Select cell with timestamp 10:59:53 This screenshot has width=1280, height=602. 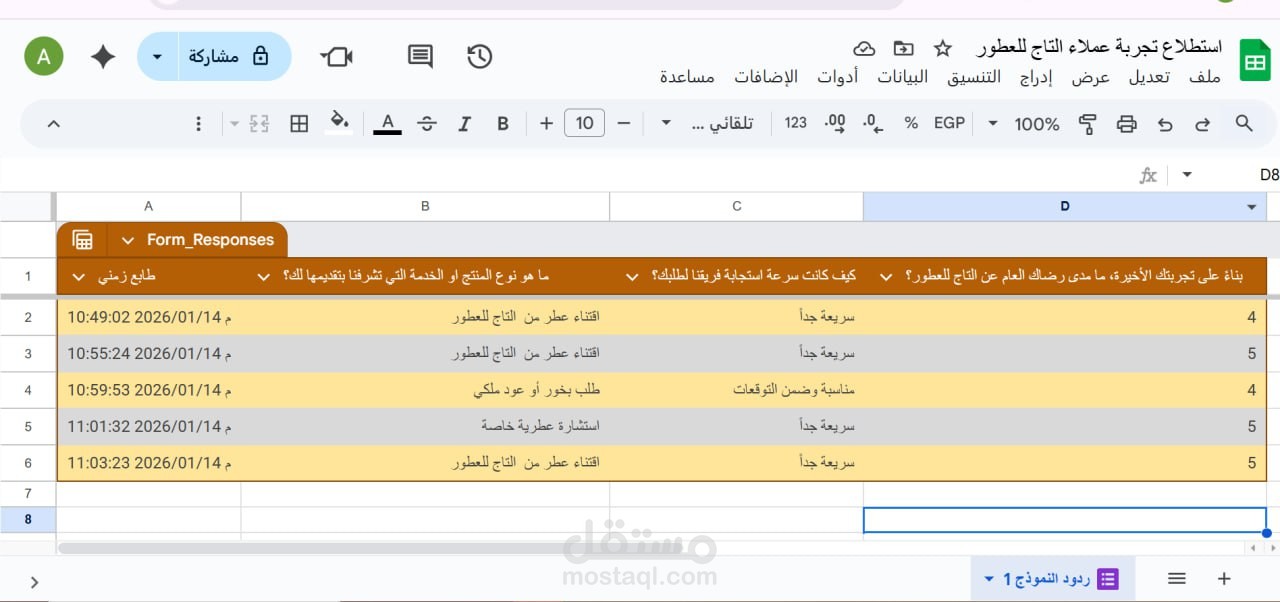149,390
